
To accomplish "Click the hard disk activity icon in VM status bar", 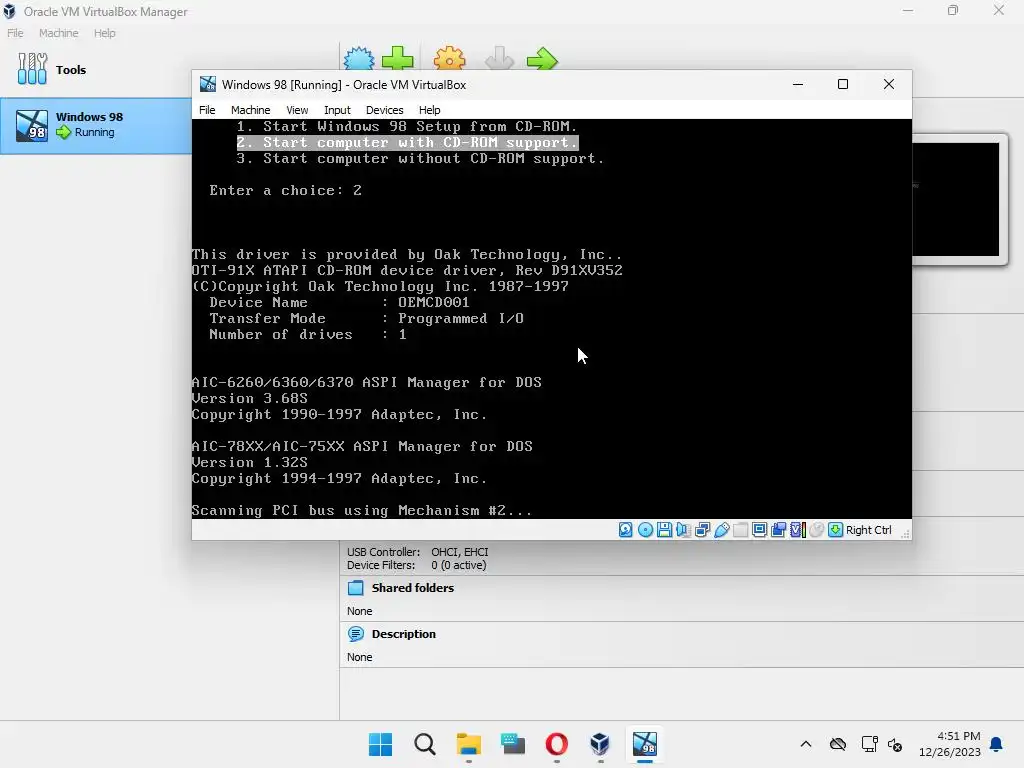I will click(626, 530).
